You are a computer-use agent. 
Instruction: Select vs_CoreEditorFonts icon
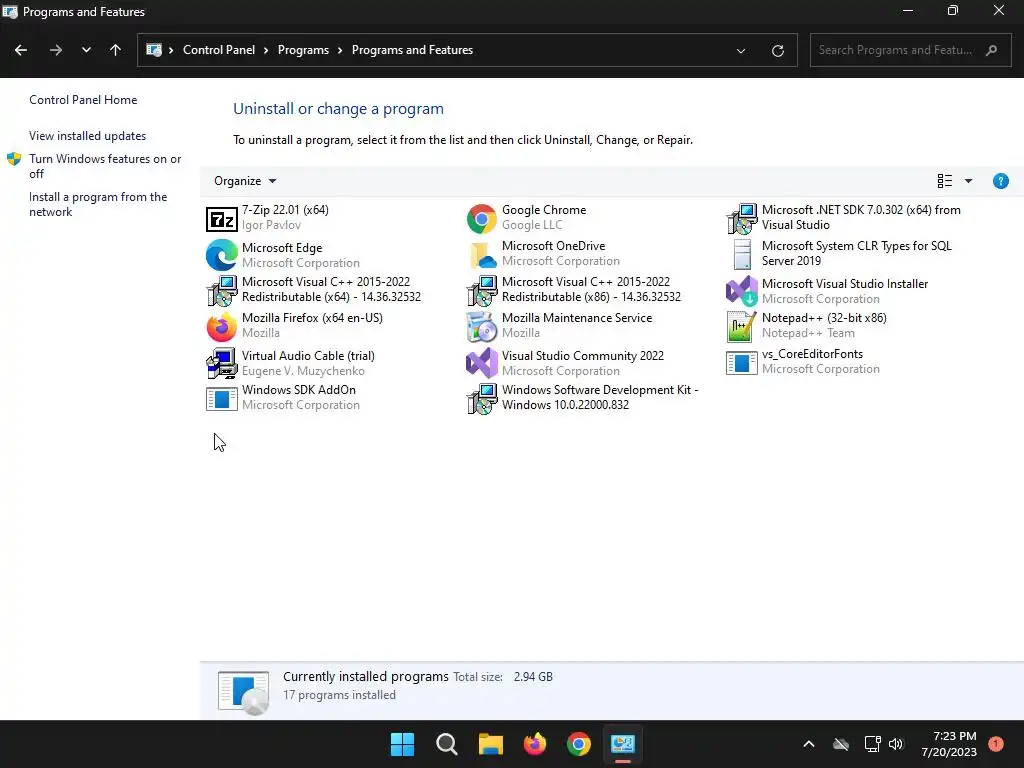click(x=742, y=362)
